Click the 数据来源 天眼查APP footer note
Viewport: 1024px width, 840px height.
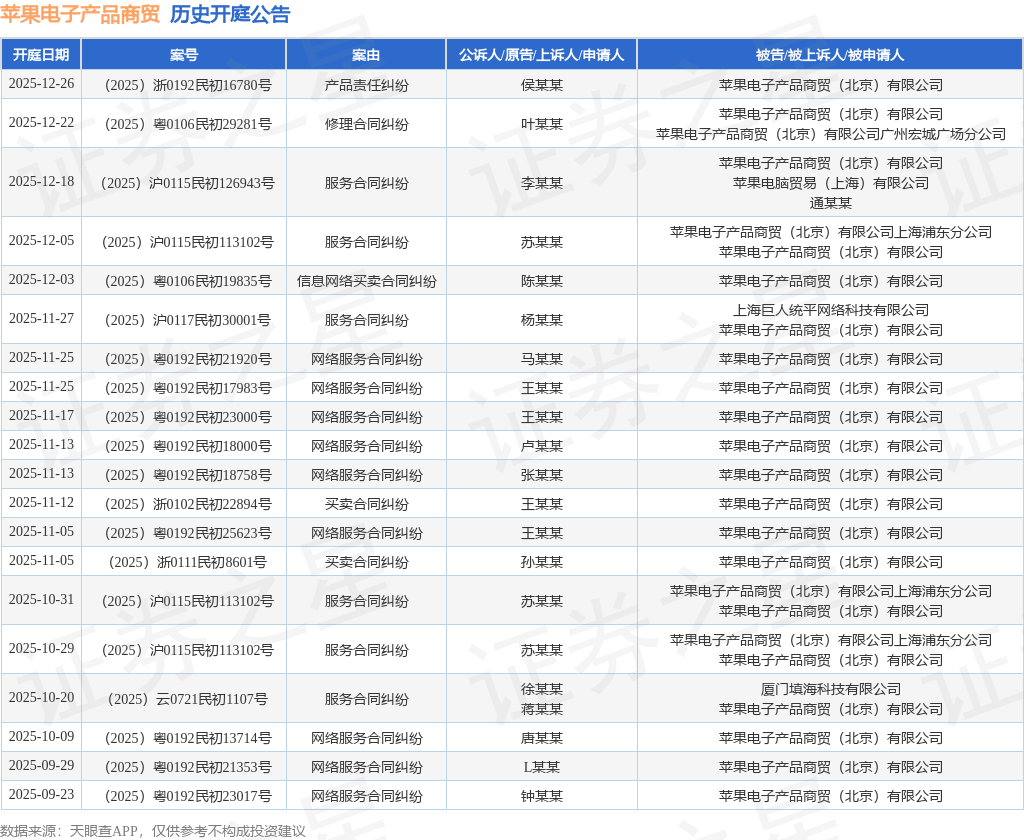tap(152, 831)
